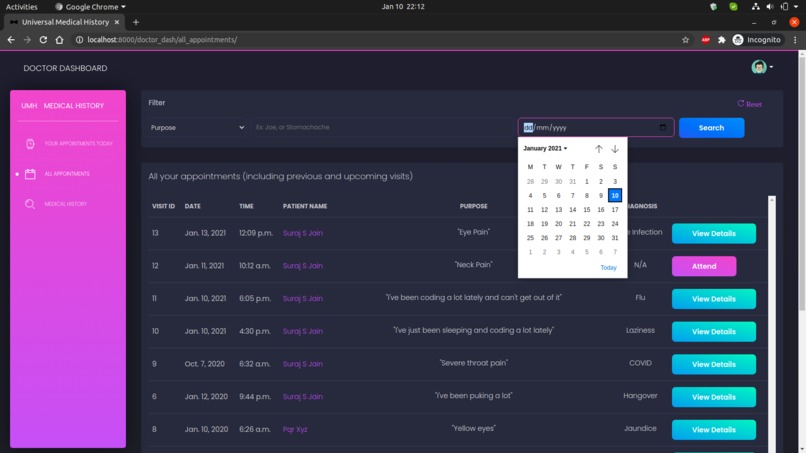806x453 pixels.
Task: Open a new browser tab with the plus
Action: pyautogui.click(x=136, y=22)
